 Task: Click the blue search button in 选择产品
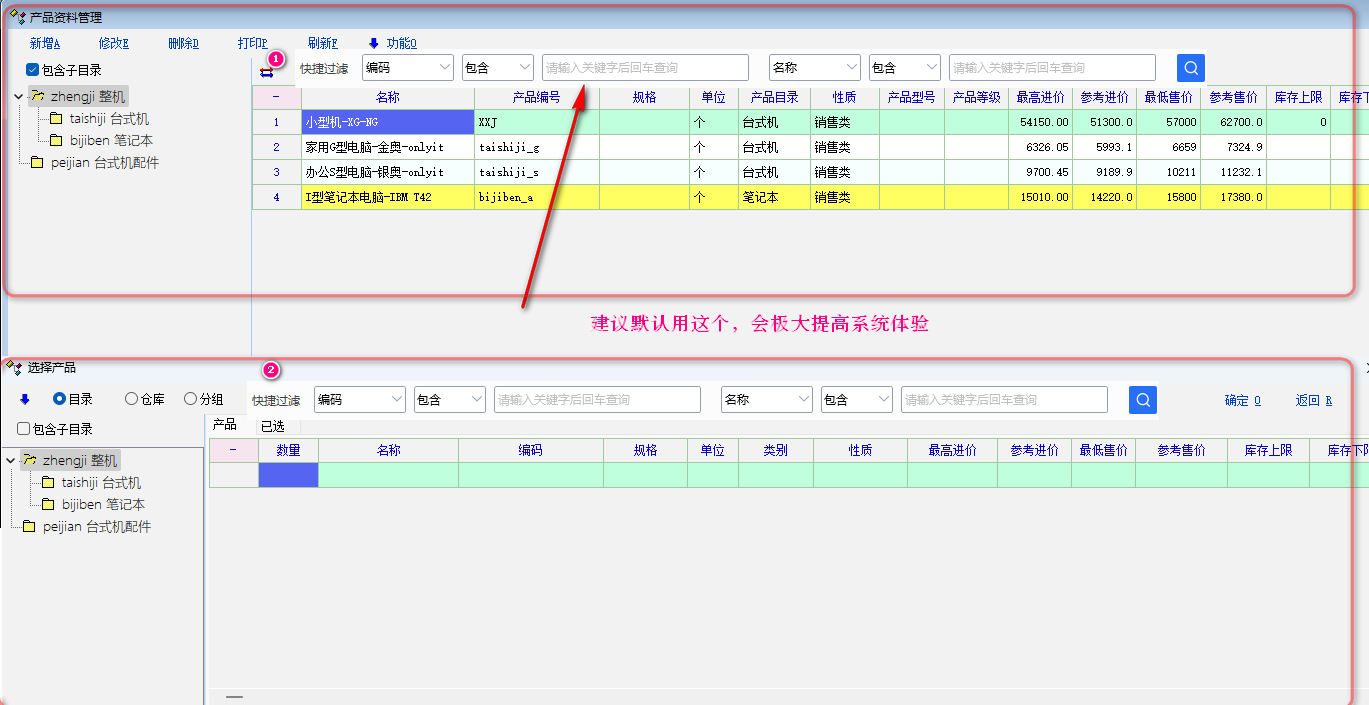click(x=1142, y=400)
